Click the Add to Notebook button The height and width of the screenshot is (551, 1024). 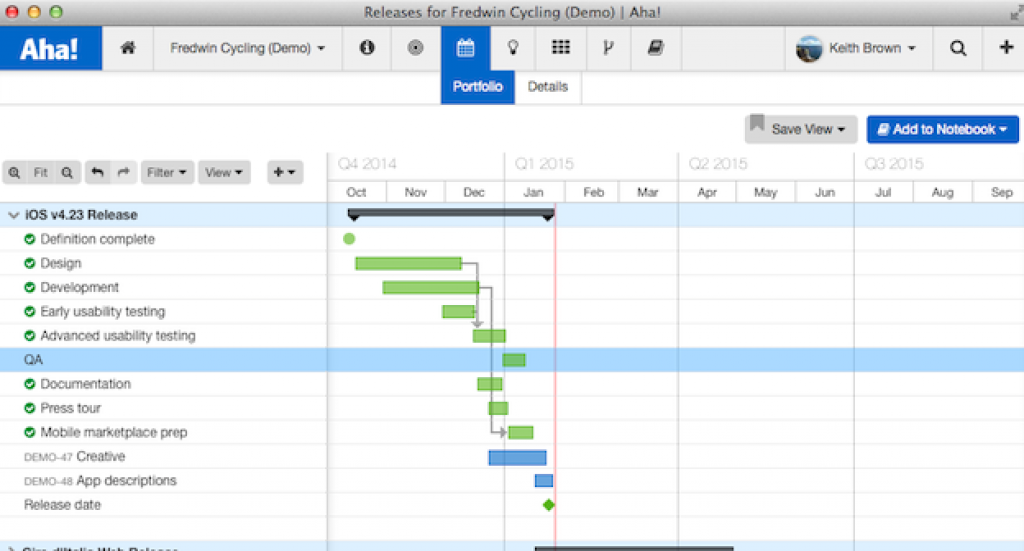coord(942,129)
